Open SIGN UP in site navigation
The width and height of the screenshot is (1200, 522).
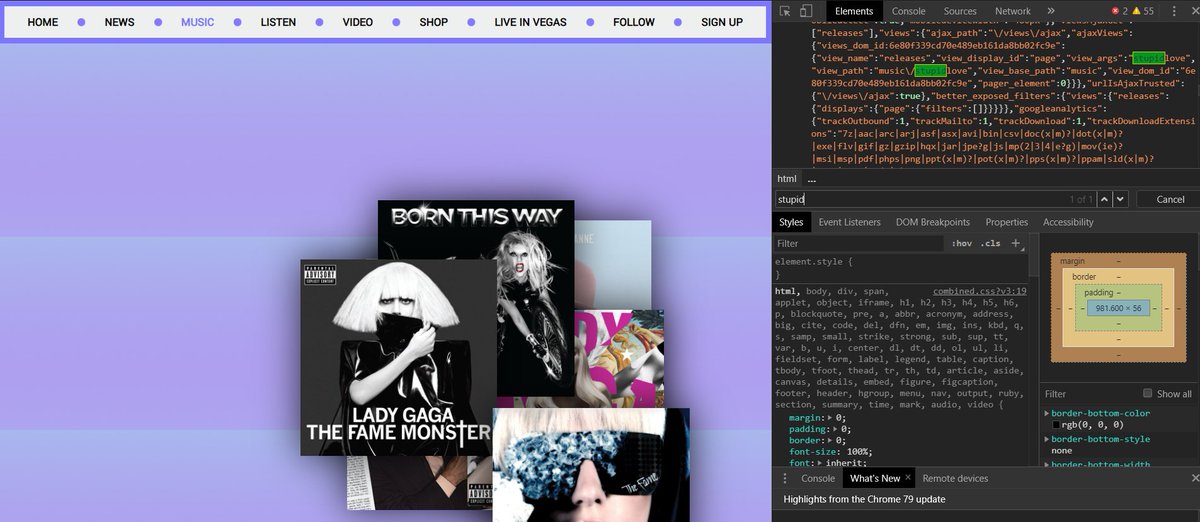click(722, 22)
